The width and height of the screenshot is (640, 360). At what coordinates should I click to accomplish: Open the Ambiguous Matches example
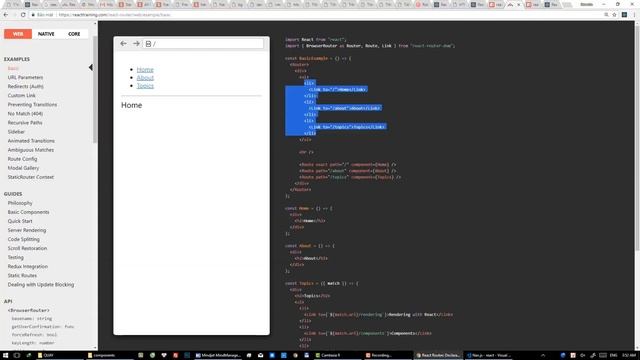click(x=31, y=150)
